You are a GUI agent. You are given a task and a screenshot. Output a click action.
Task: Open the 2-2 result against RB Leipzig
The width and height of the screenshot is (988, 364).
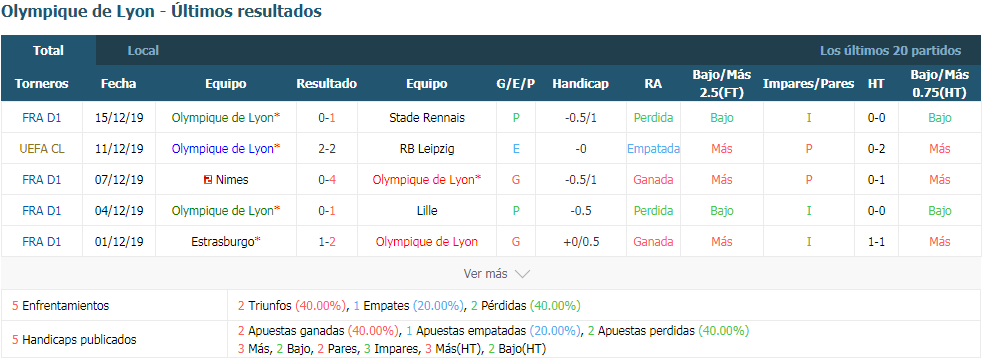click(x=326, y=149)
